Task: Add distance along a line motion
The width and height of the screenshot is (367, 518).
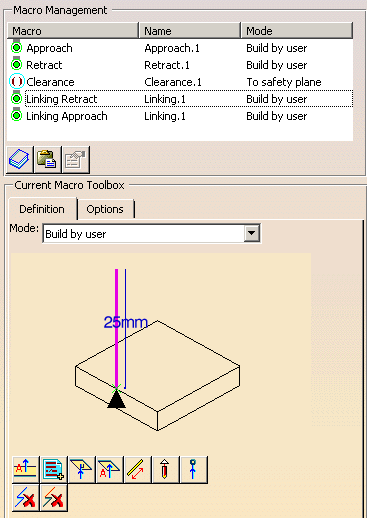Action: click(137, 470)
